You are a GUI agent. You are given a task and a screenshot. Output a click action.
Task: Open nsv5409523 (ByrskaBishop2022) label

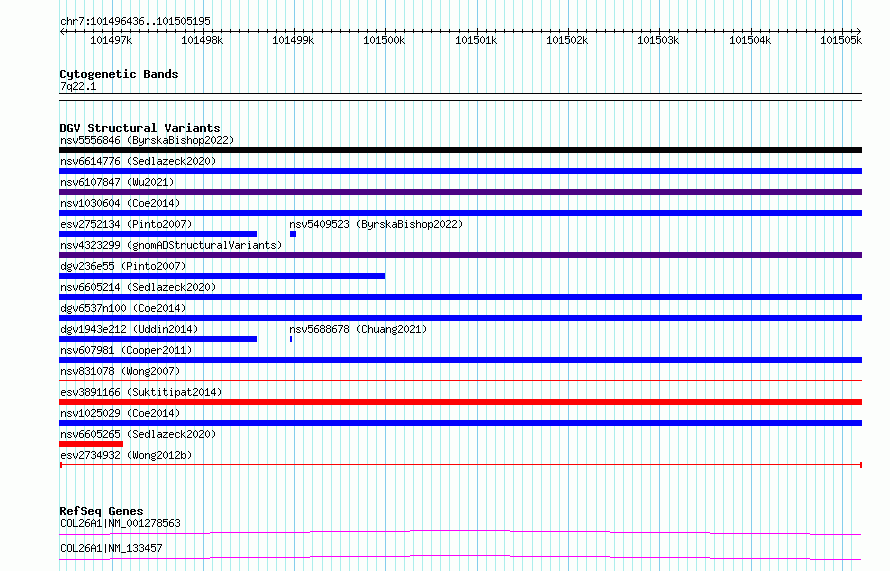pyautogui.click(x=376, y=224)
